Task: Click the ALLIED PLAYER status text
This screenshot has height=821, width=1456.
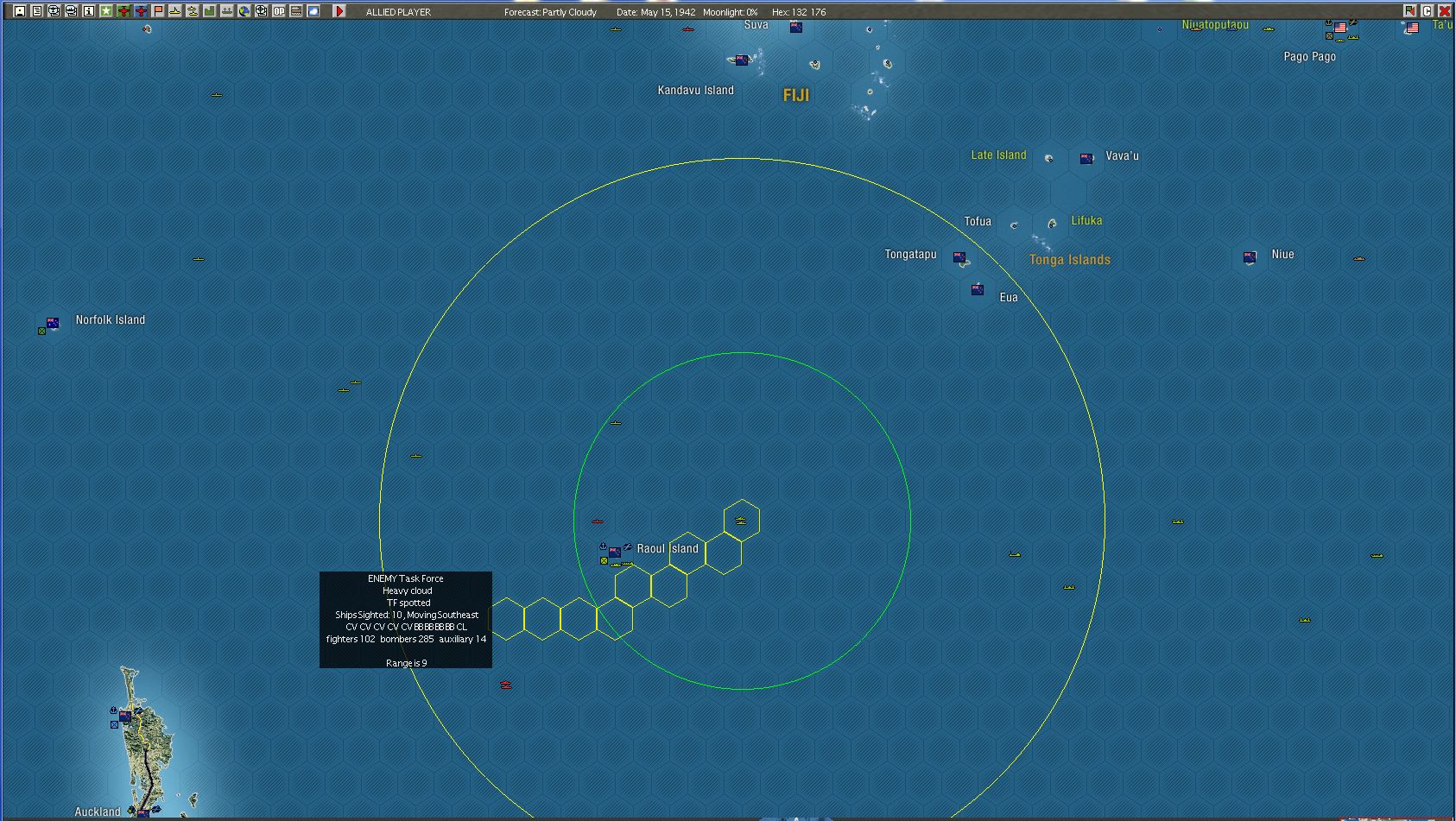Action: [398, 12]
